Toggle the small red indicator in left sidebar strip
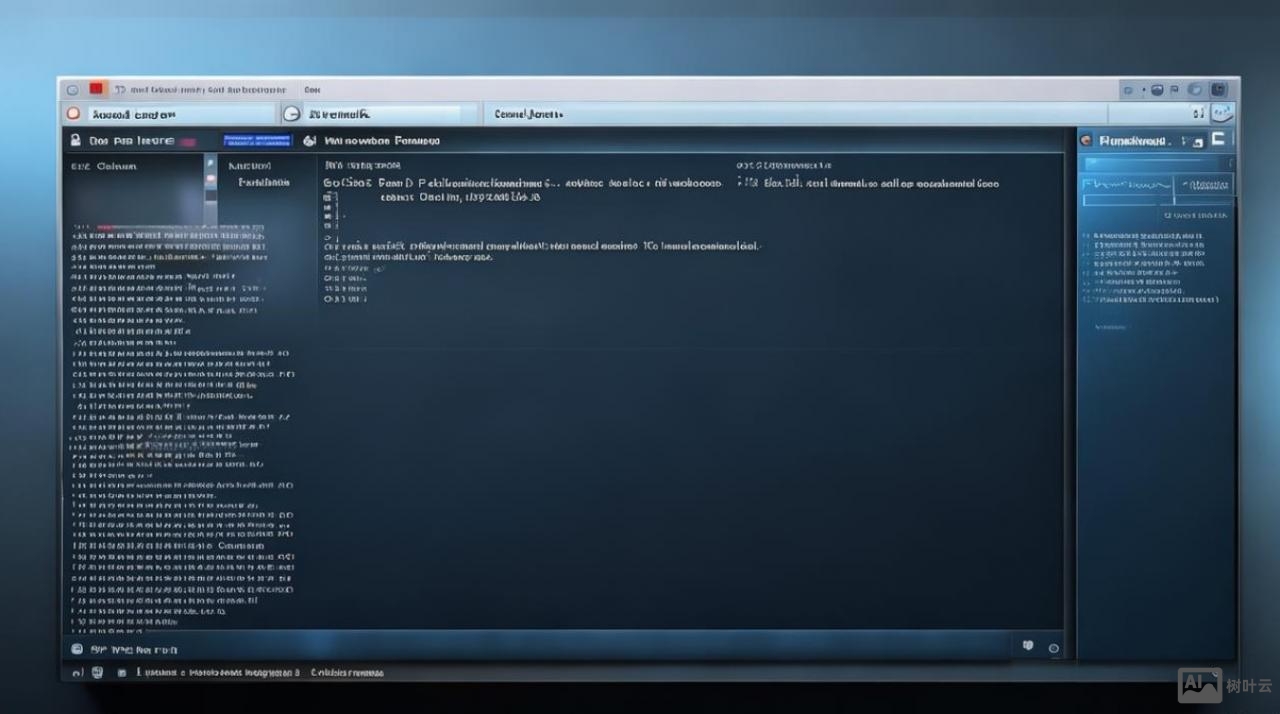1280x714 pixels. tap(210, 178)
